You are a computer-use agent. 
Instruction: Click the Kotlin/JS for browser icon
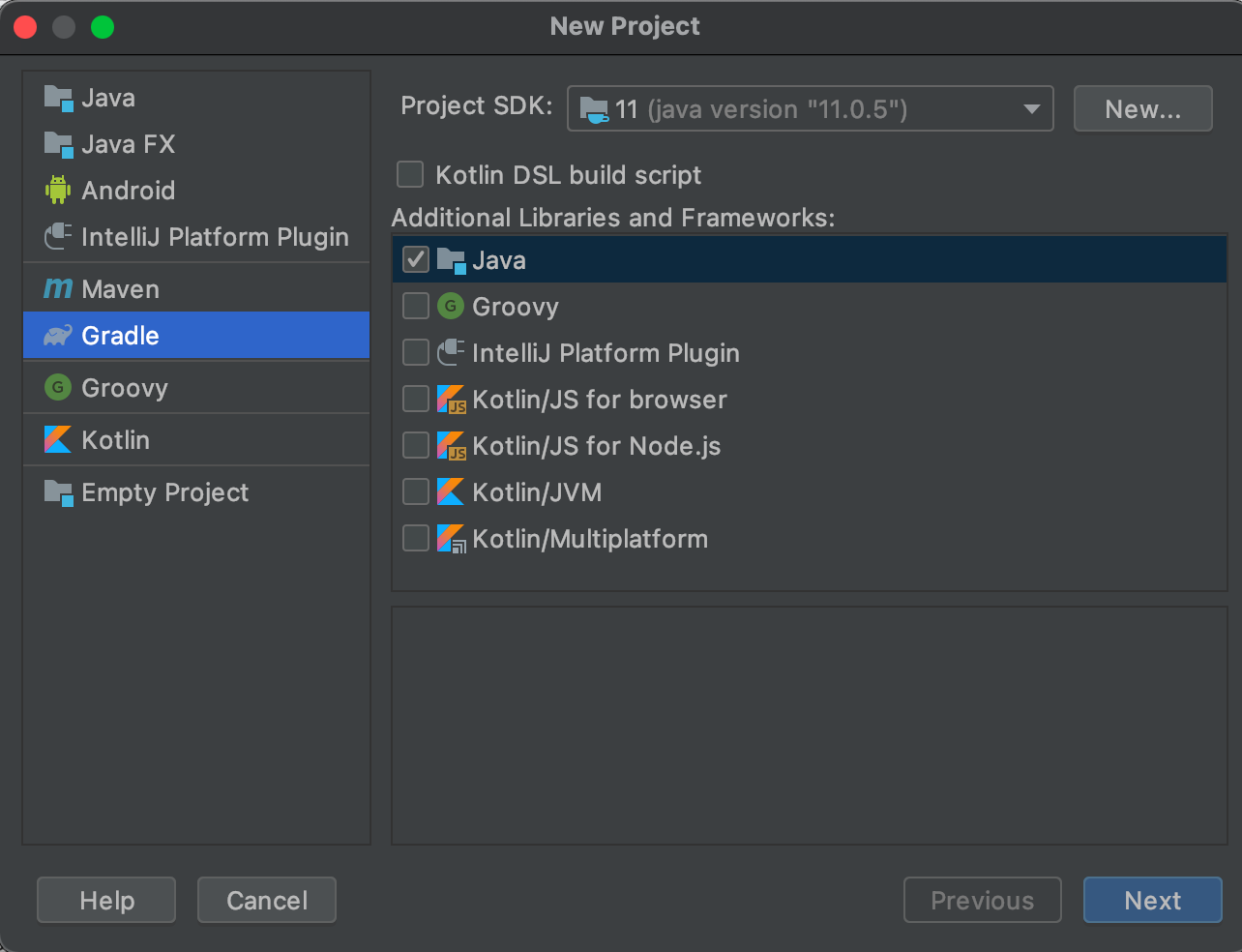coord(452,400)
